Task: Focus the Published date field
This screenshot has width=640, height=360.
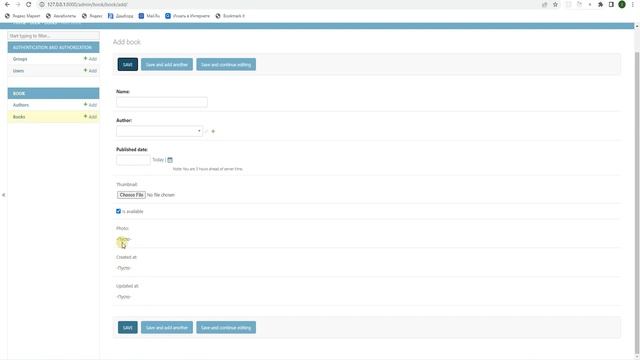Action: coord(133,160)
